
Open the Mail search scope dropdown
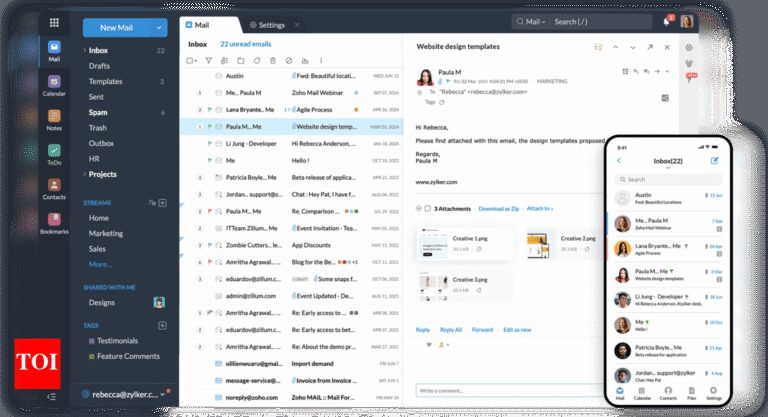click(x=534, y=22)
